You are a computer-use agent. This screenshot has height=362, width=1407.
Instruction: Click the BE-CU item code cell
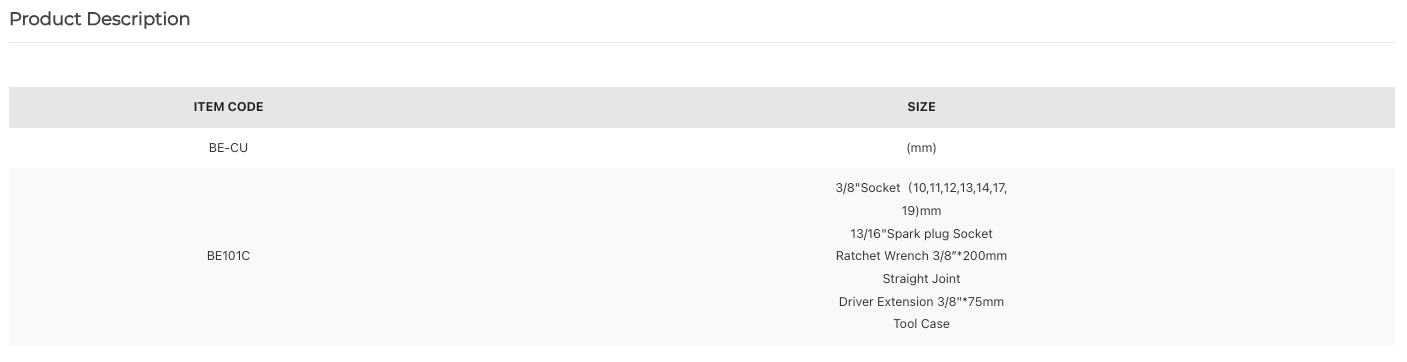click(229, 148)
